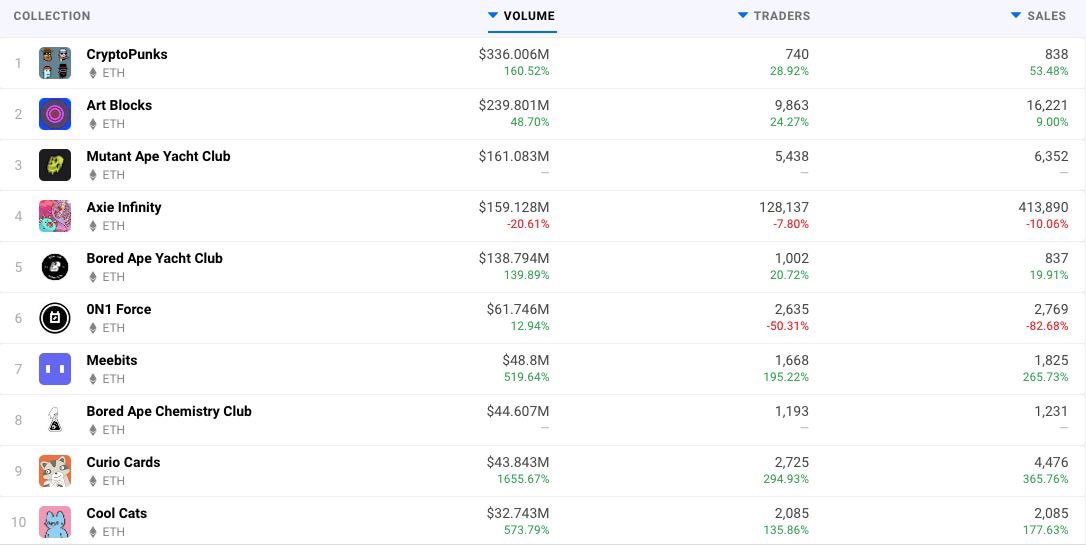Select the Mutant Ape Yacht Club icon

[55, 165]
